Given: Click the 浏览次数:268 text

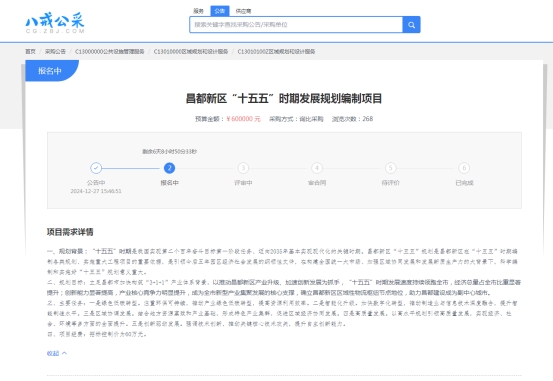Looking at the screenshot, I should point(352,119).
